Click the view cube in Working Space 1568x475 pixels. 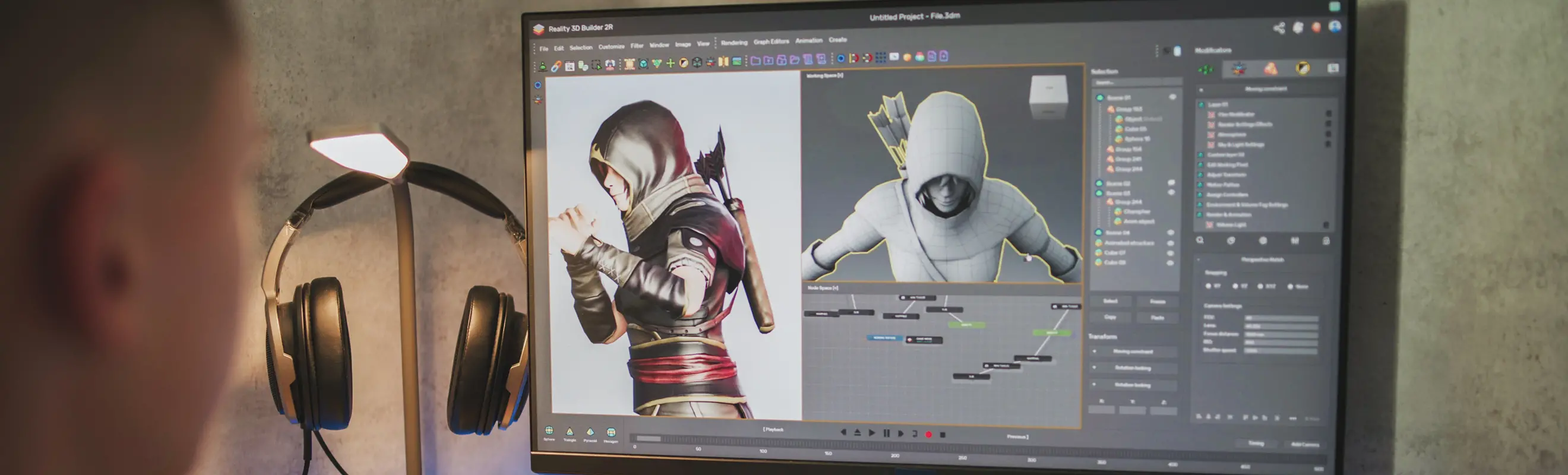pyautogui.click(x=1048, y=97)
